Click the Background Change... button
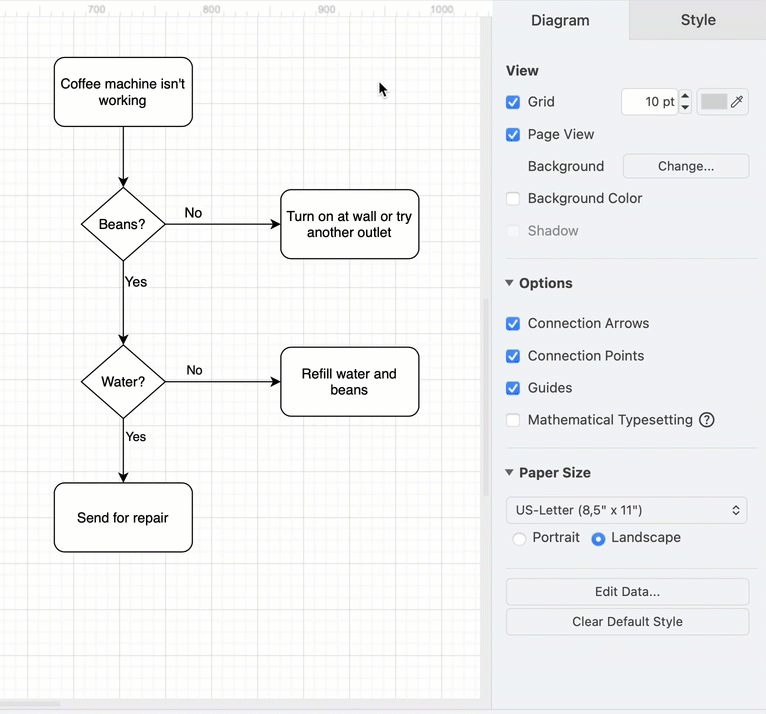Image resolution: width=766 pixels, height=714 pixels. click(686, 166)
